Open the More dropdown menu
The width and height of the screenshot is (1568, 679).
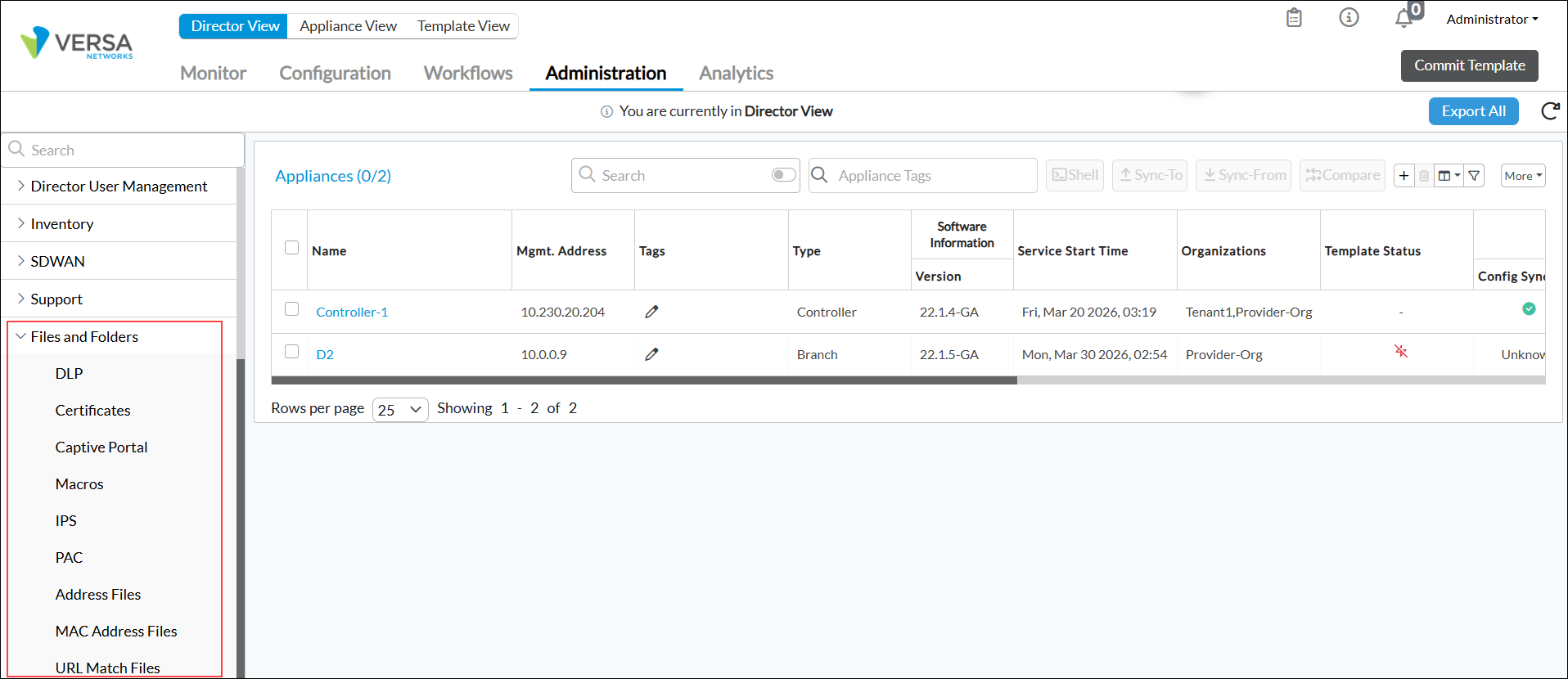tap(1523, 175)
